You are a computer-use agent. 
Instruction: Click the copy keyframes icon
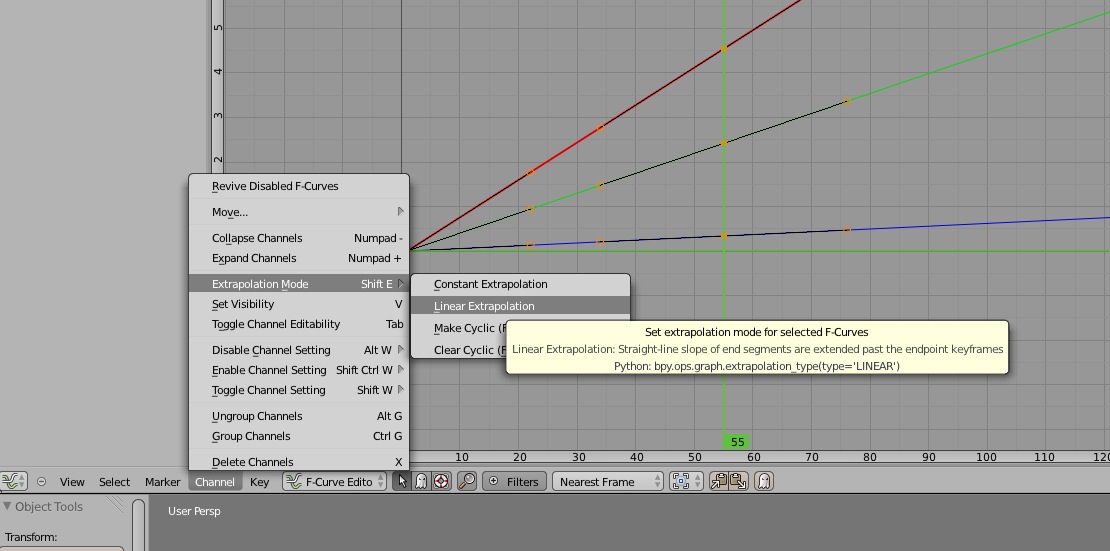click(719, 482)
